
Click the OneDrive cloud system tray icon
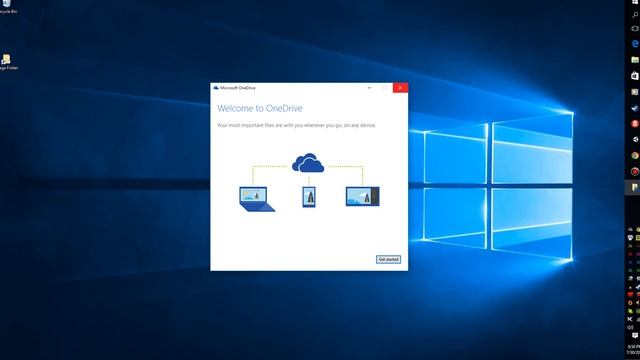631,229
